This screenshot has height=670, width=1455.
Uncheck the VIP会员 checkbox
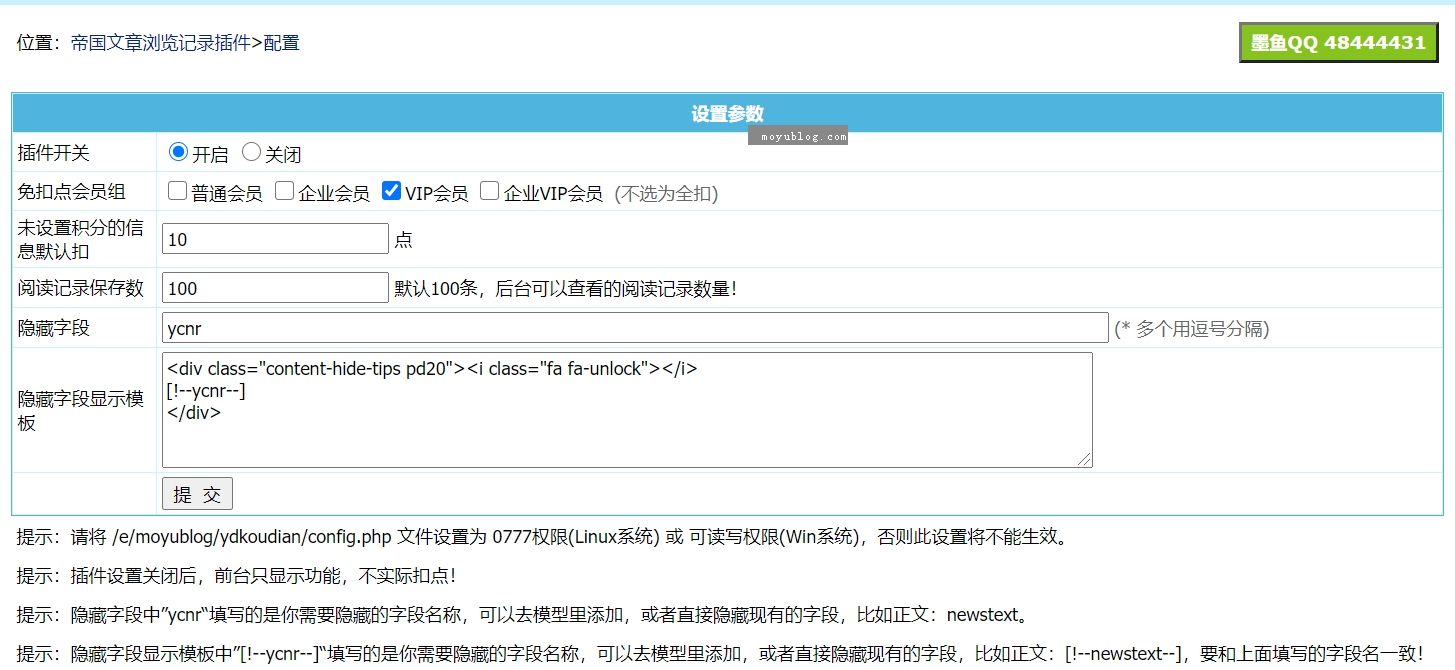pos(392,191)
